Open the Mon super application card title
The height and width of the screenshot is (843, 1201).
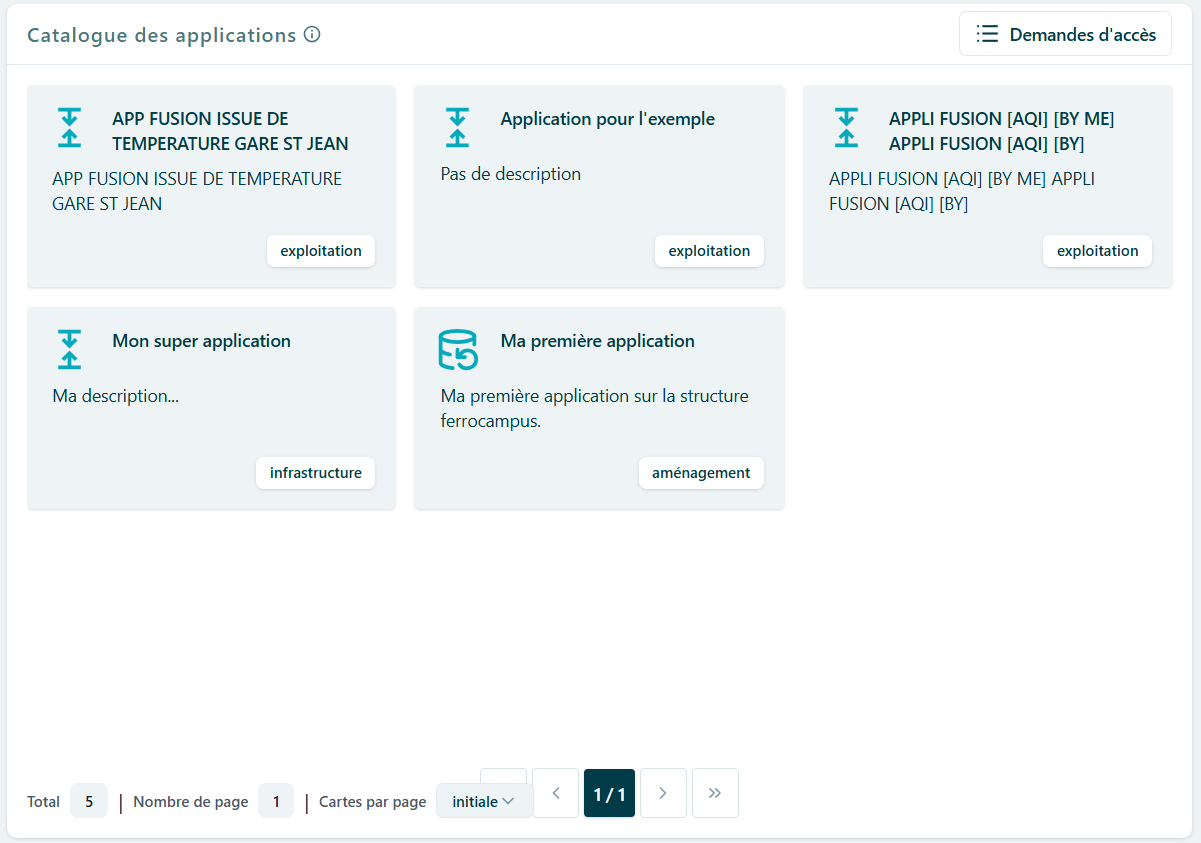click(x=202, y=341)
